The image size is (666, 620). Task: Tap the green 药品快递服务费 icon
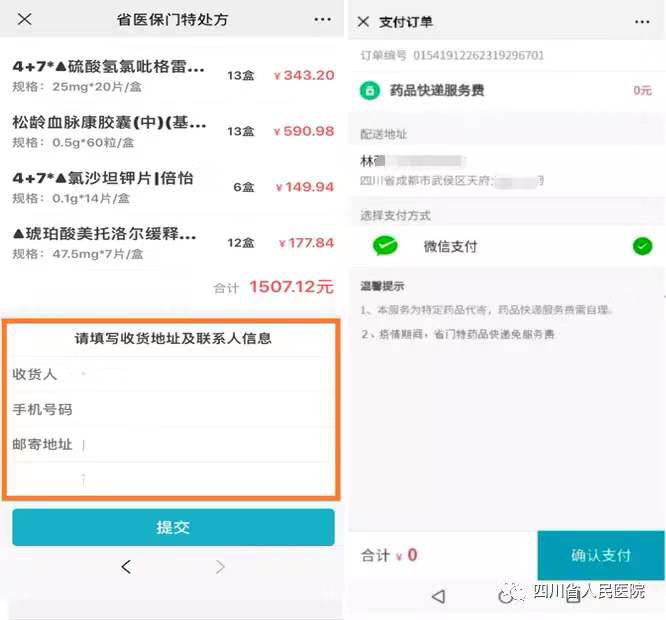tap(370, 90)
